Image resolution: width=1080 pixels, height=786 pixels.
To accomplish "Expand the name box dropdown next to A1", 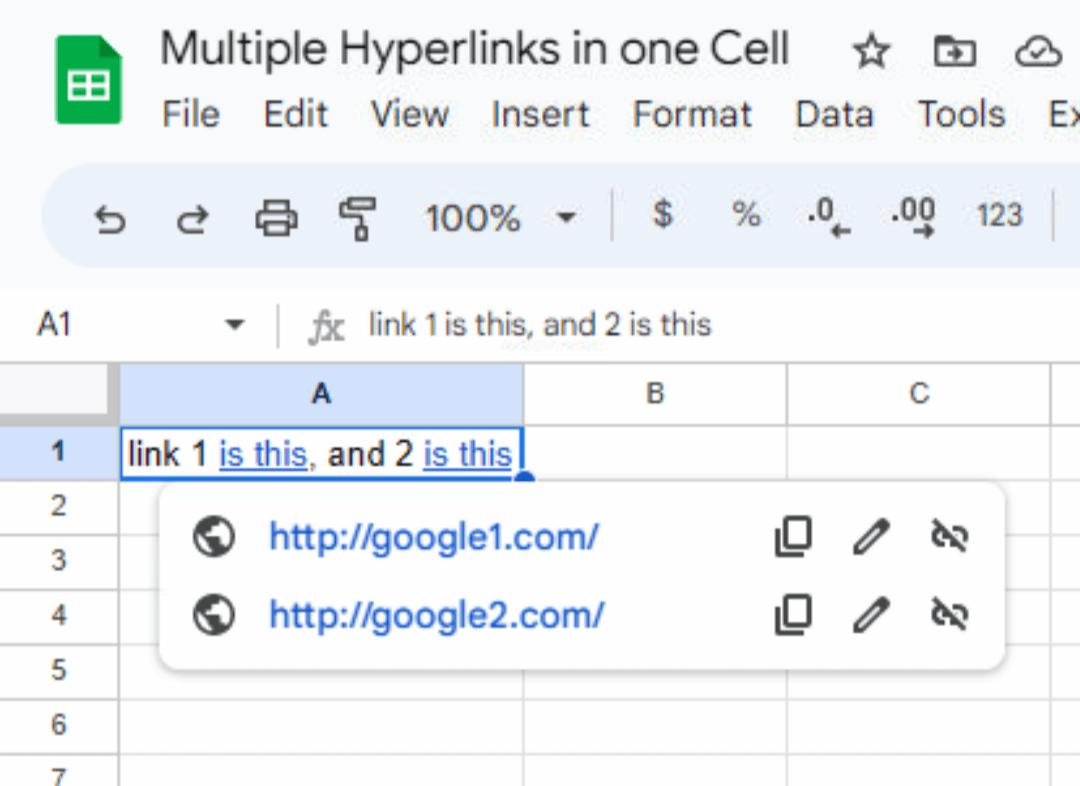I will click(233, 323).
